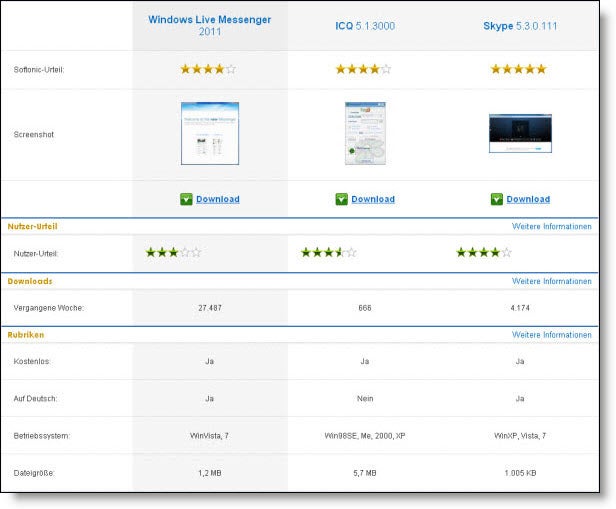Click the Softonic gold star rating for Skype
The width and height of the screenshot is (616, 509).
[518, 69]
